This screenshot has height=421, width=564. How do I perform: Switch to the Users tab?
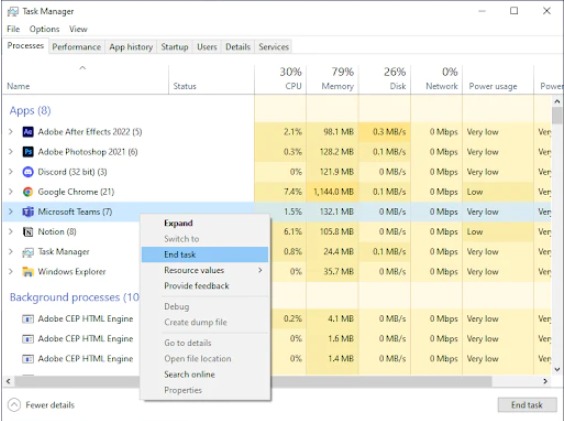tap(207, 47)
